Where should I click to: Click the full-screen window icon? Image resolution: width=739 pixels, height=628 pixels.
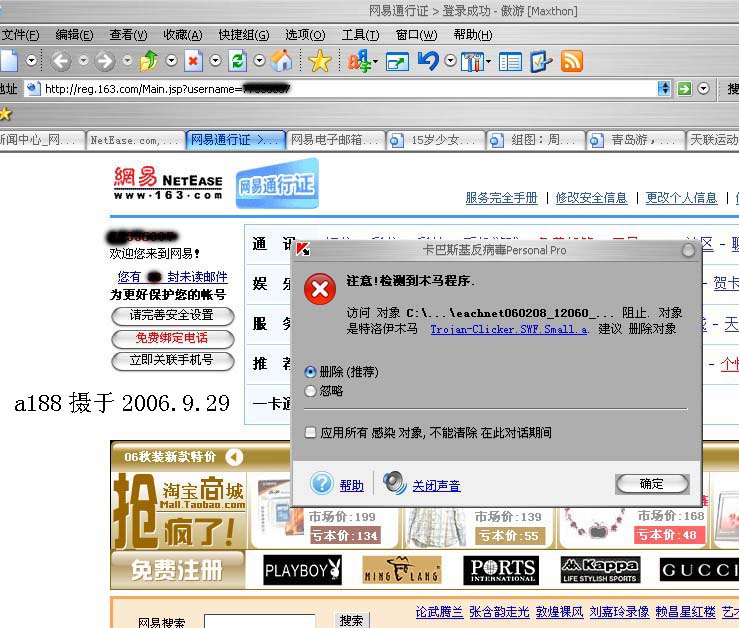pos(397,62)
